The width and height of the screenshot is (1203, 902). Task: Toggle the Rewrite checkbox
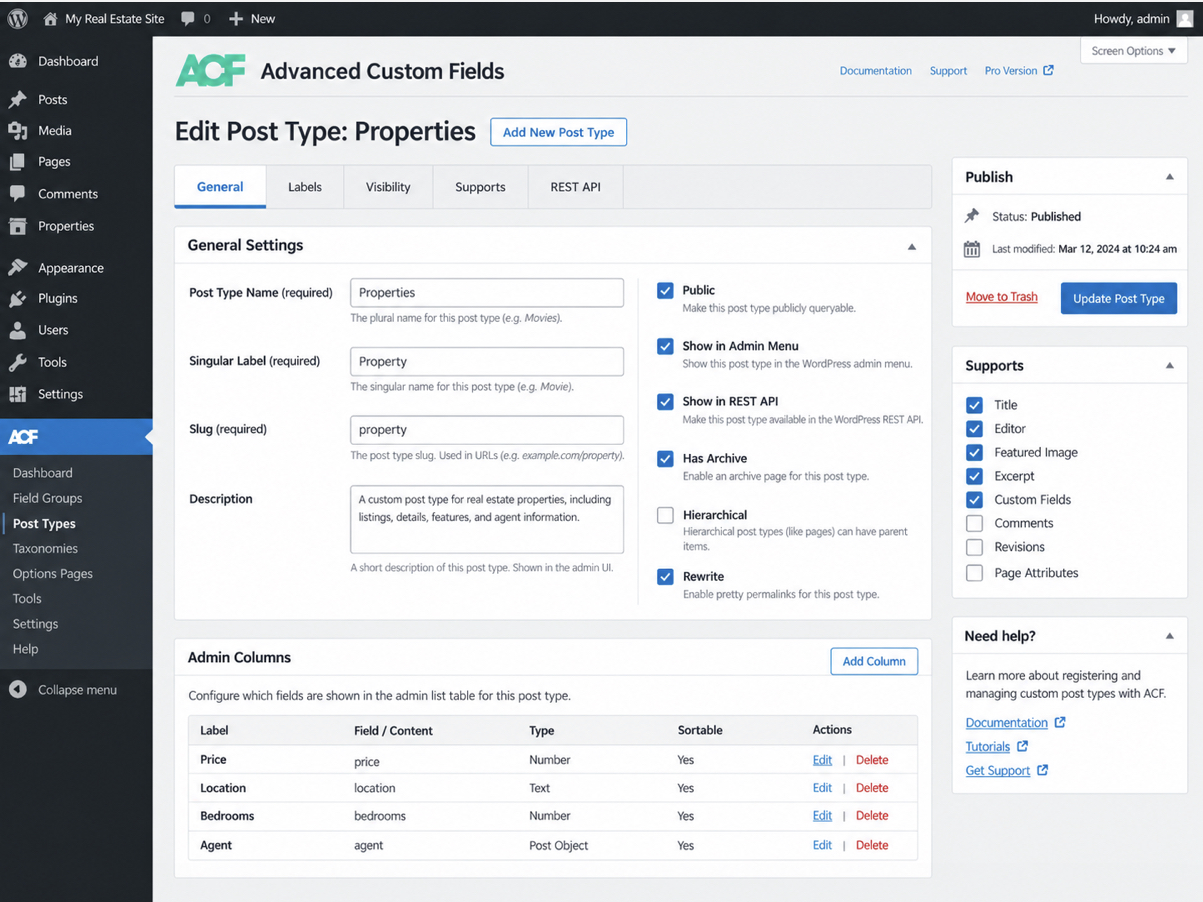click(665, 576)
